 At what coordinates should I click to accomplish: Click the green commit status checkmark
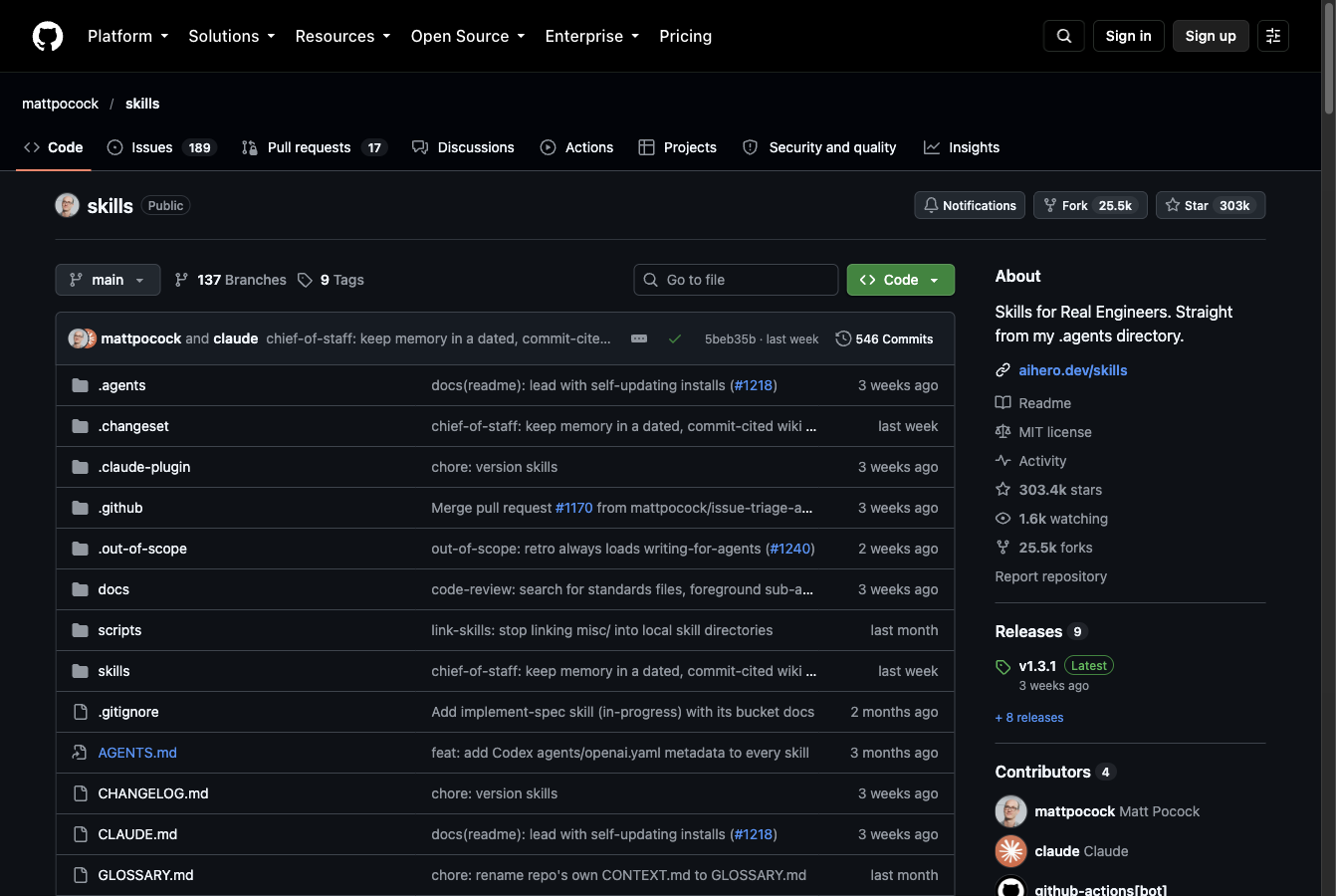pyautogui.click(x=675, y=338)
